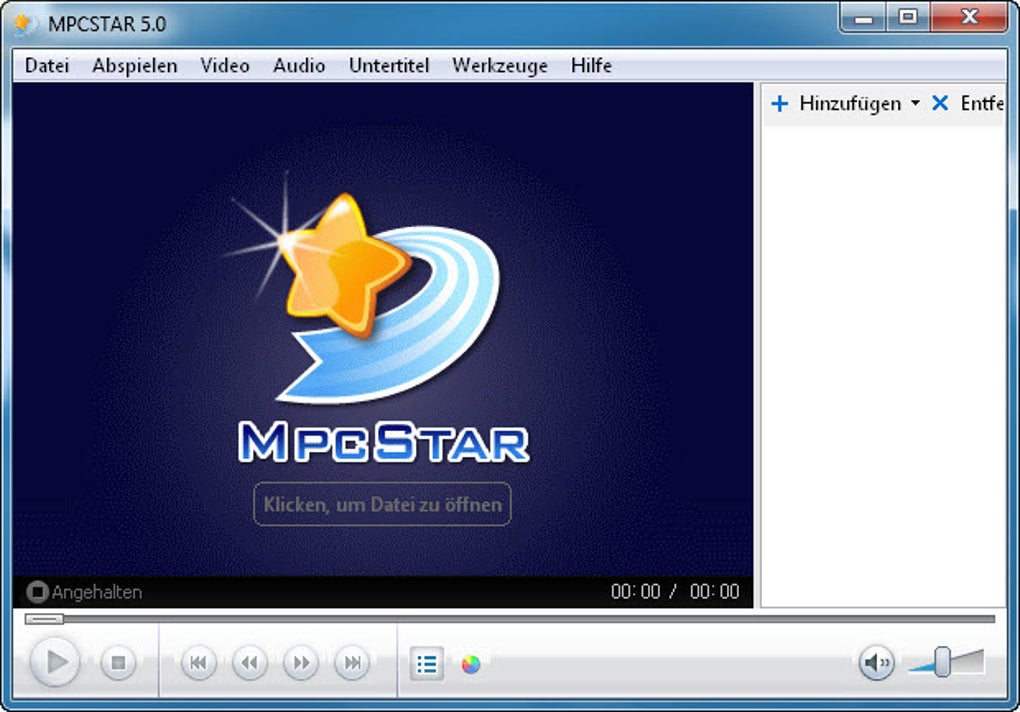Image resolution: width=1020 pixels, height=712 pixels.
Task: Open the Hilfe menu
Action: (x=591, y=66)
